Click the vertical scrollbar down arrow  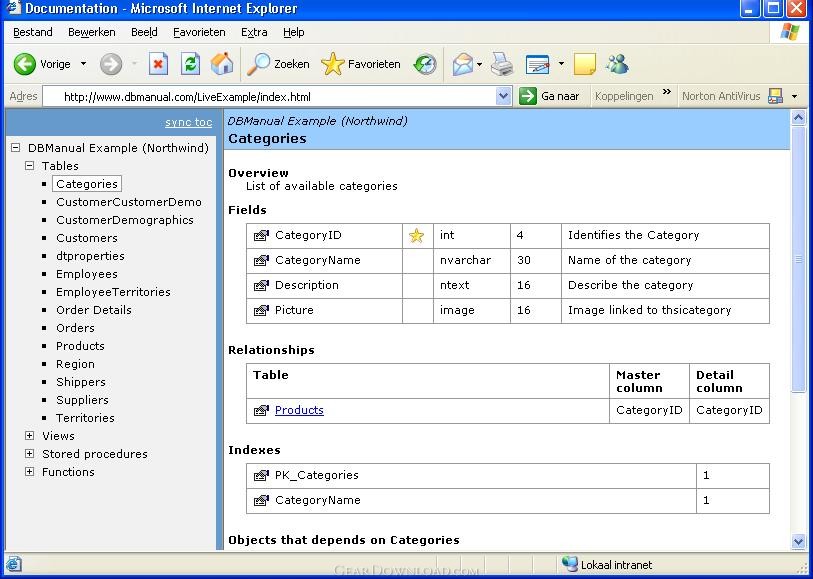798,542
